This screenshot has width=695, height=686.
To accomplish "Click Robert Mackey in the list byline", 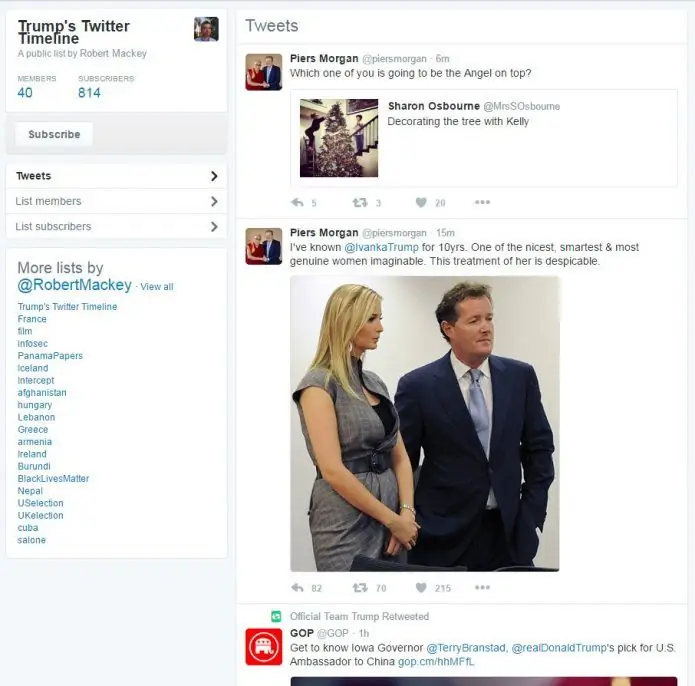I will (113, 54).
